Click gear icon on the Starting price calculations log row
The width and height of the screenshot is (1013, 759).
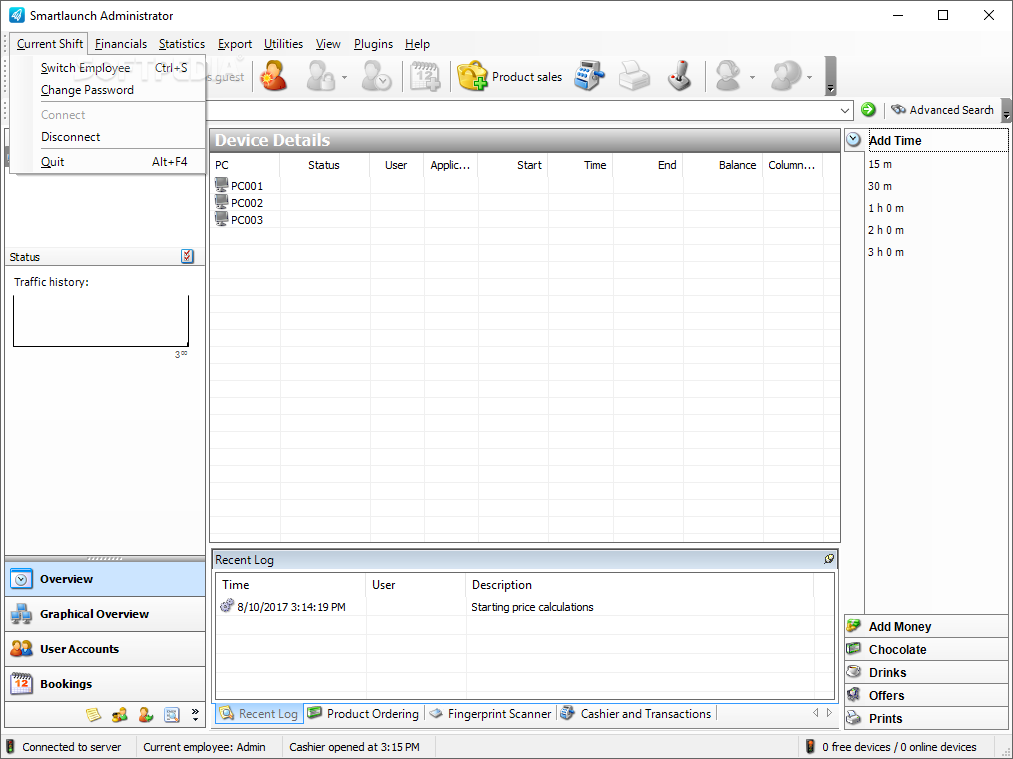pyautogui.click(x=227, y=606)
